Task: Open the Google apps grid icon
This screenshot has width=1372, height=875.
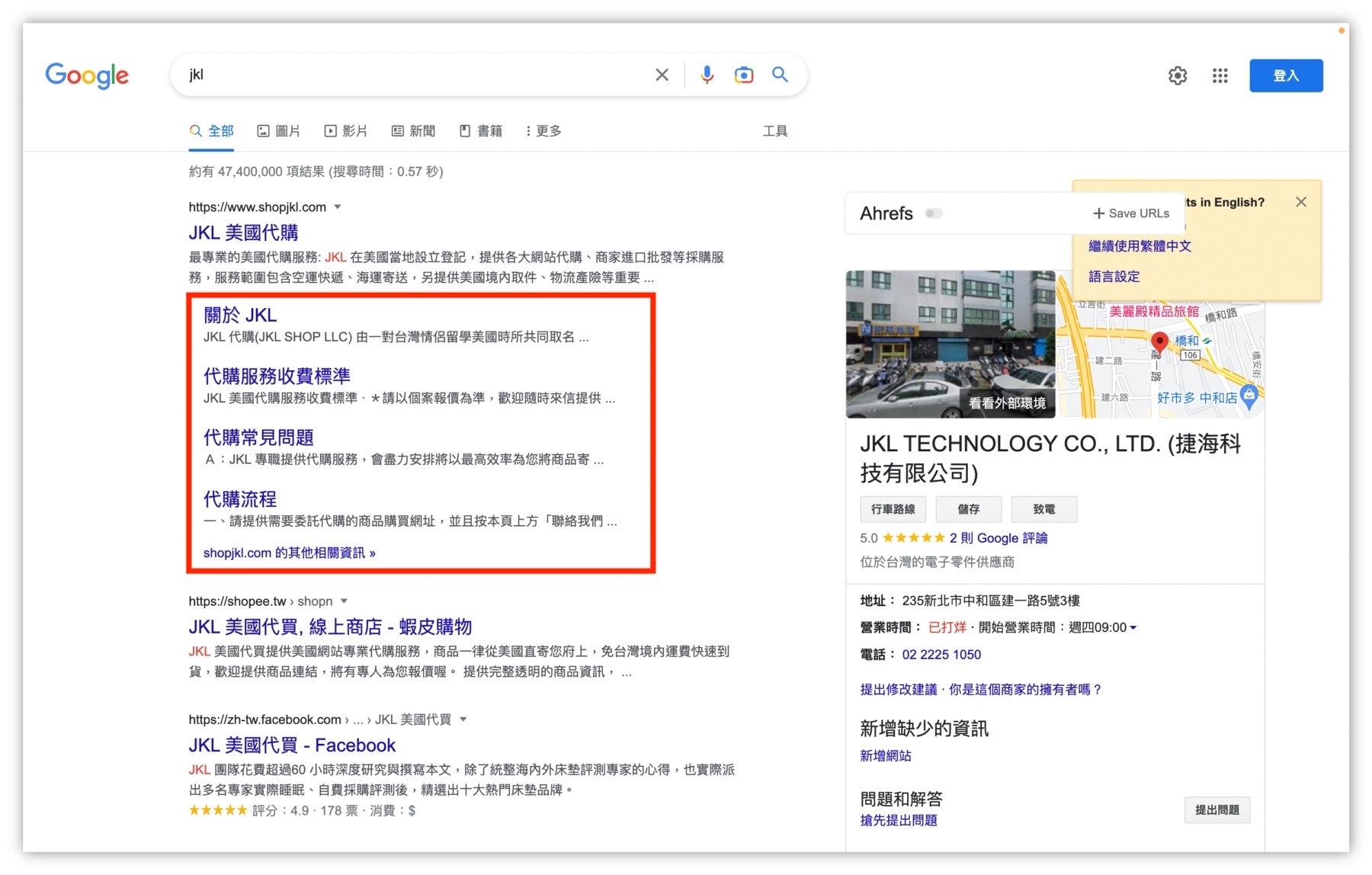Action: pos(1220,75)
